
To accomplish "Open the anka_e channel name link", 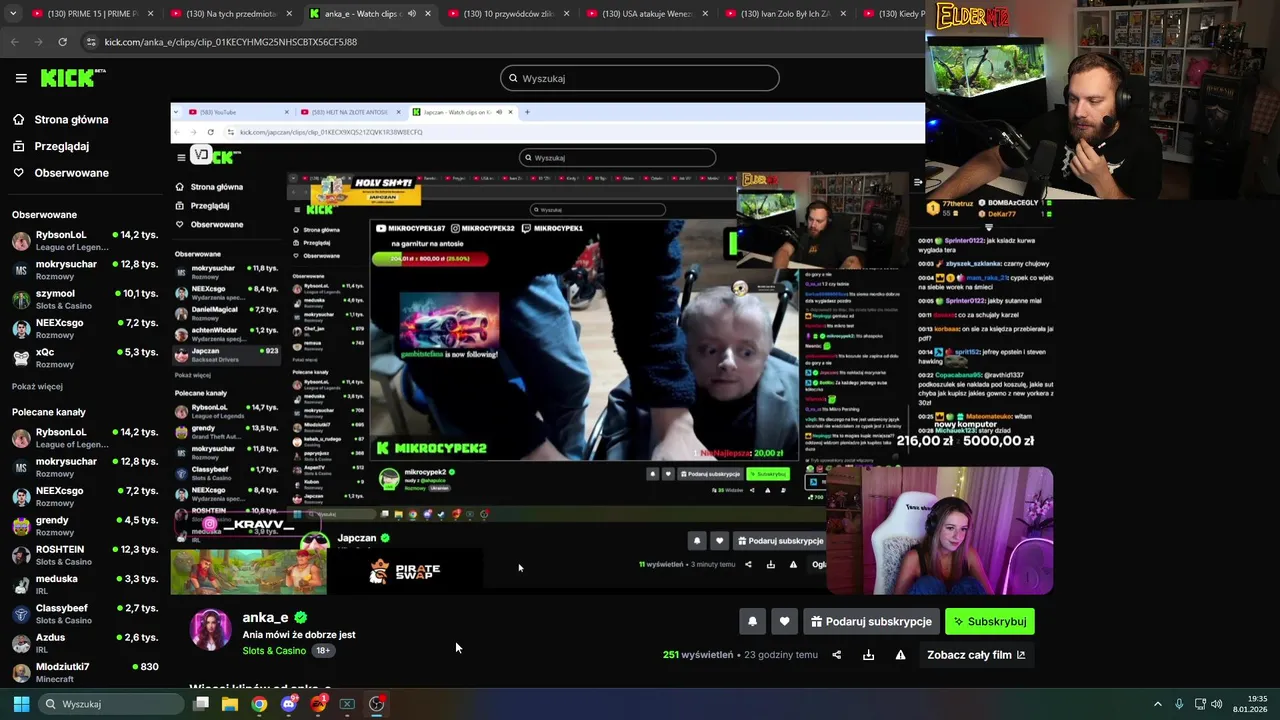I will (265, 618).
